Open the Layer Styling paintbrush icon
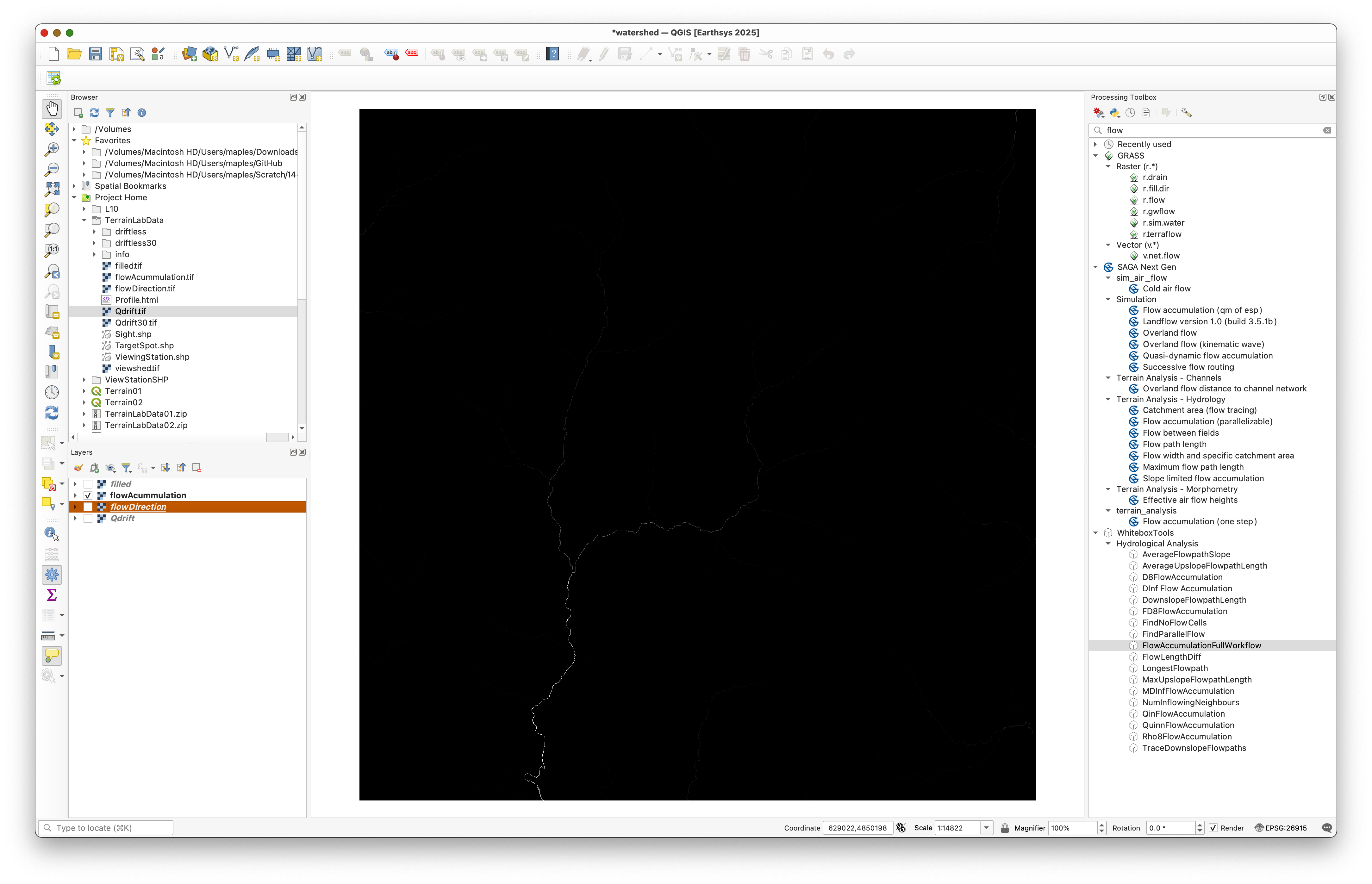The width and height of the screenshot is (1372, 884). [x=79, y=468]
